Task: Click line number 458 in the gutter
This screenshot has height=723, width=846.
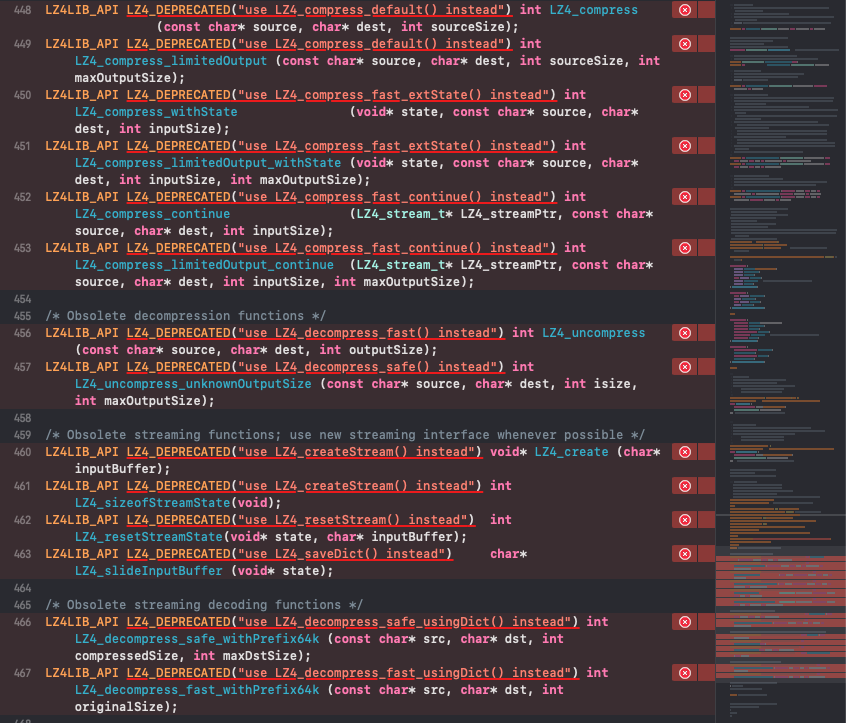Action: pyautogui.click(x=22, y=418)
